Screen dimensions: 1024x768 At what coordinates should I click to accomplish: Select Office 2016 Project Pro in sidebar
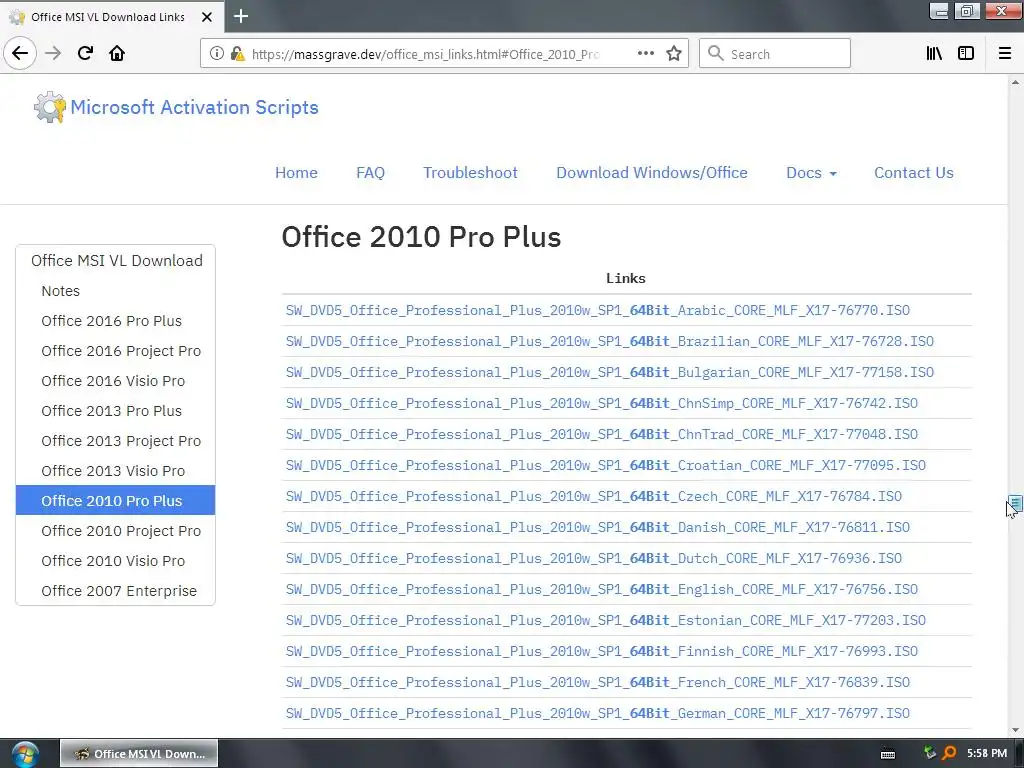click(x=121, y=351)
